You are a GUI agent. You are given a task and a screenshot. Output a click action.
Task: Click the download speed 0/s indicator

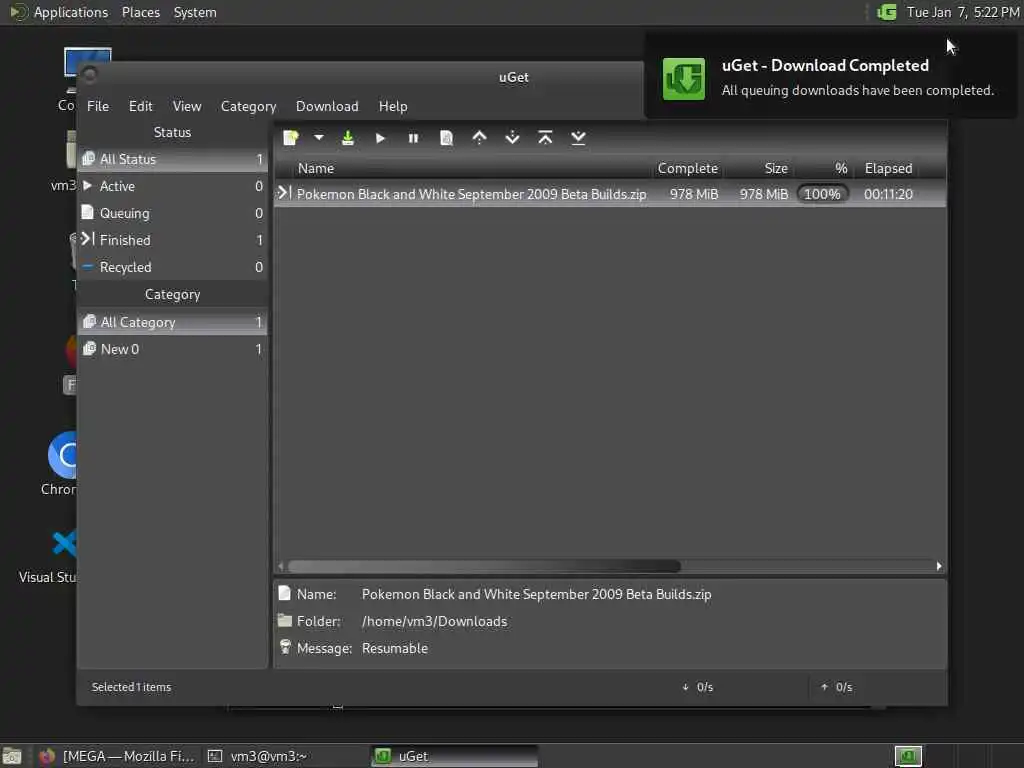(x=697, y=687)
